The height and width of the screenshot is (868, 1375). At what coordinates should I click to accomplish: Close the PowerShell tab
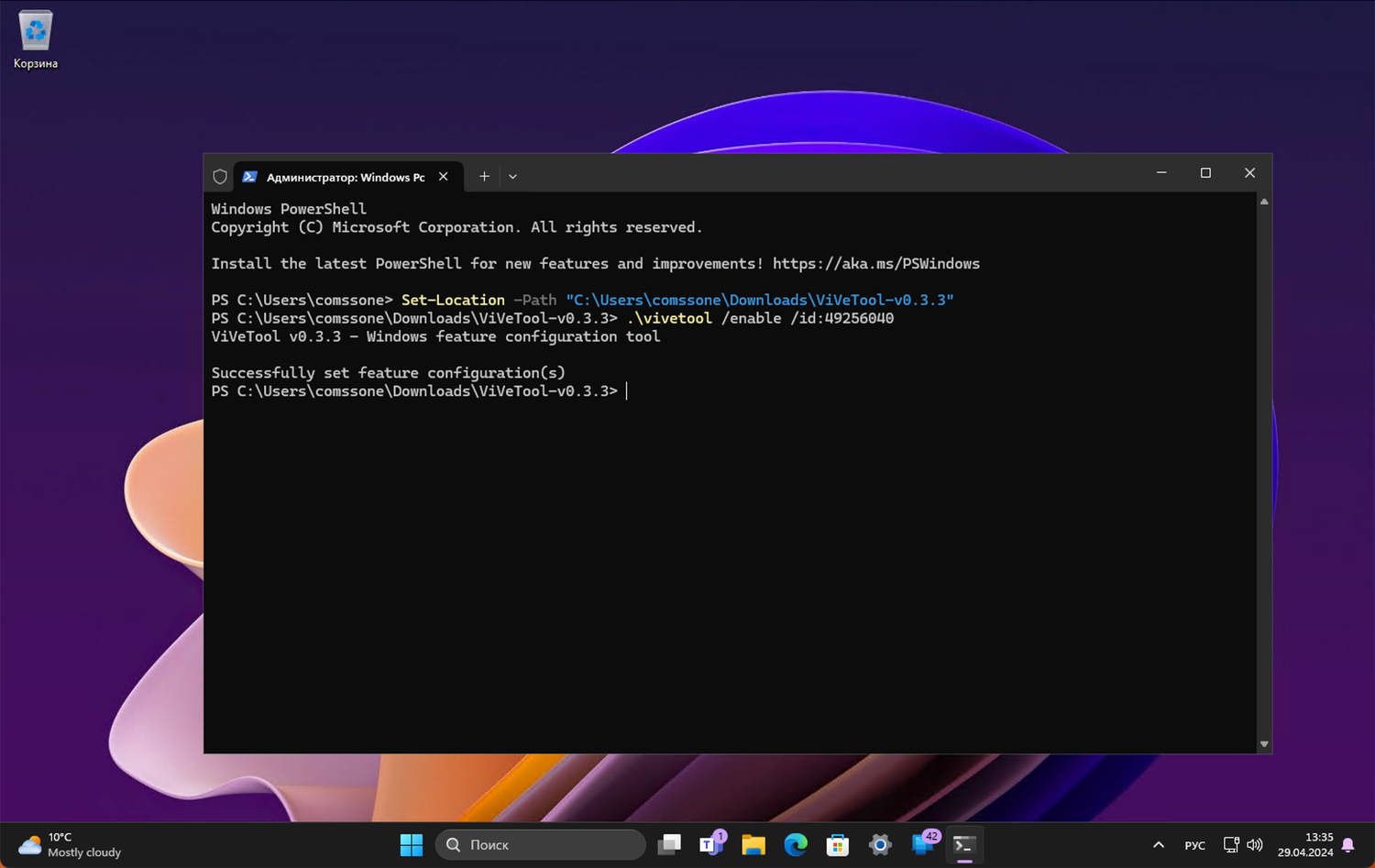click(x=444, y=177)
